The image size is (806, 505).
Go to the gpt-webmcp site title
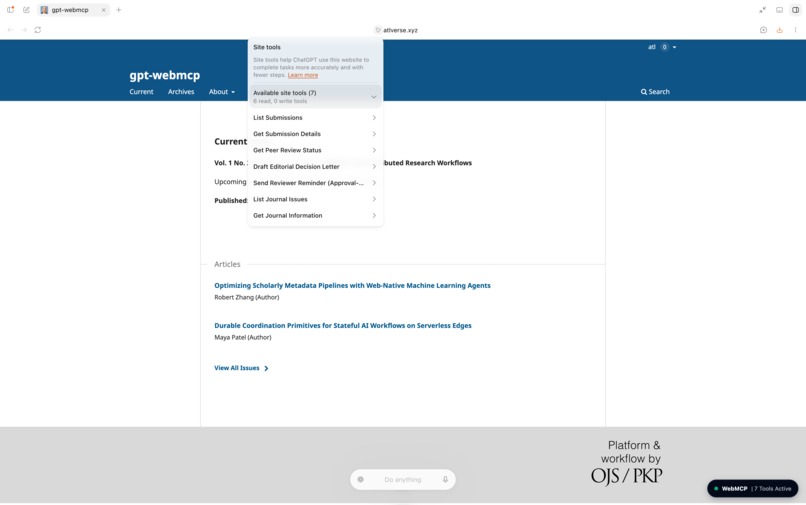(x=164, y=75)
